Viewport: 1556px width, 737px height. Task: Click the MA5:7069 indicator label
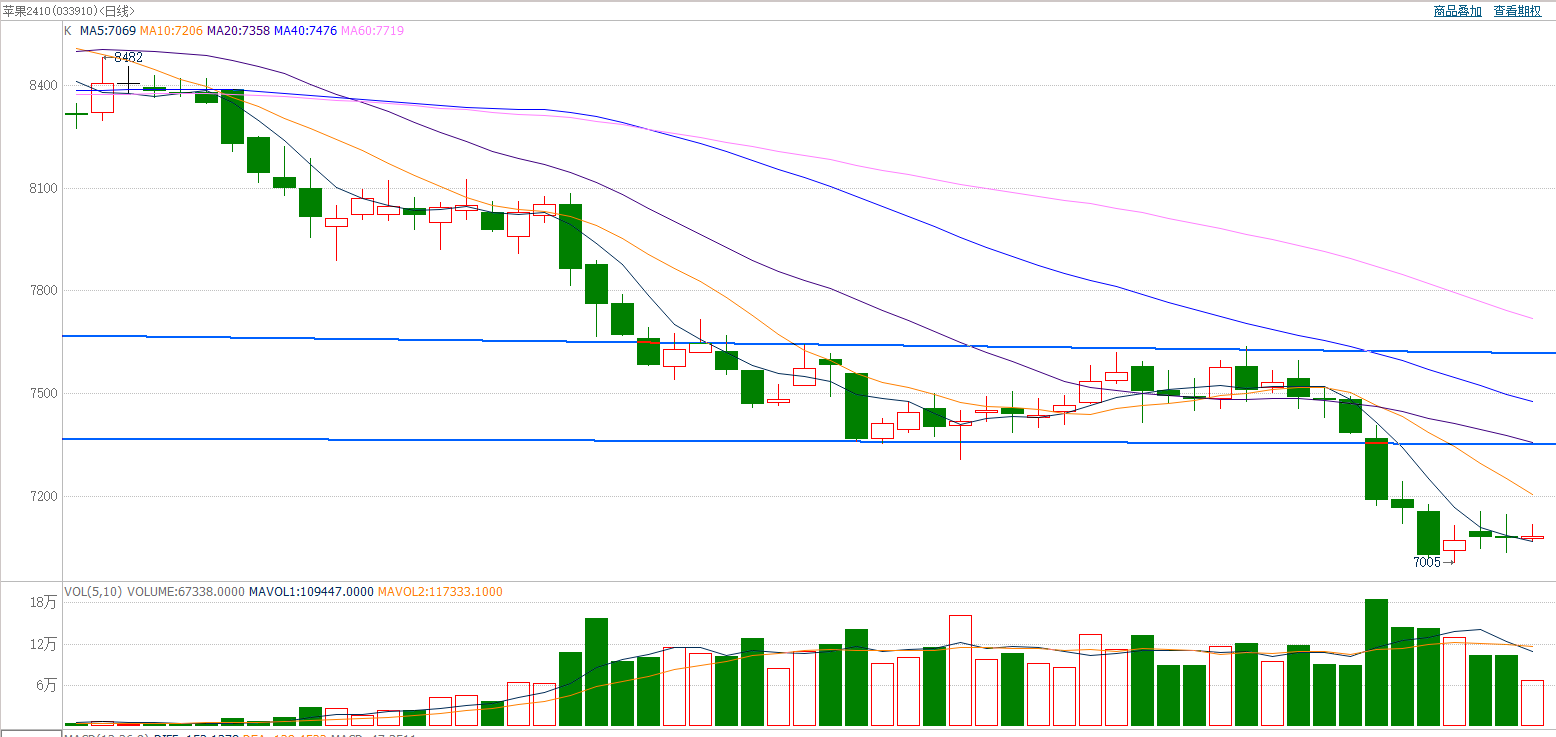click(x=107, y=31)
